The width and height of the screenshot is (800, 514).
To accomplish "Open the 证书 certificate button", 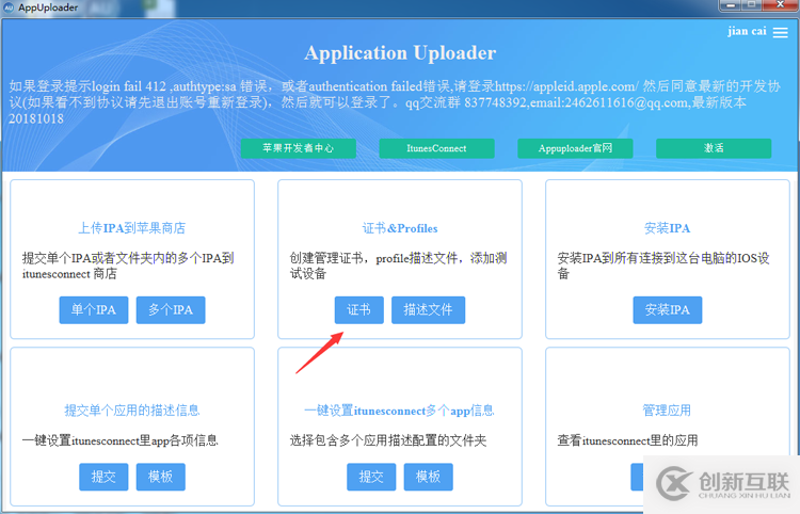I will tap(359, 310).
